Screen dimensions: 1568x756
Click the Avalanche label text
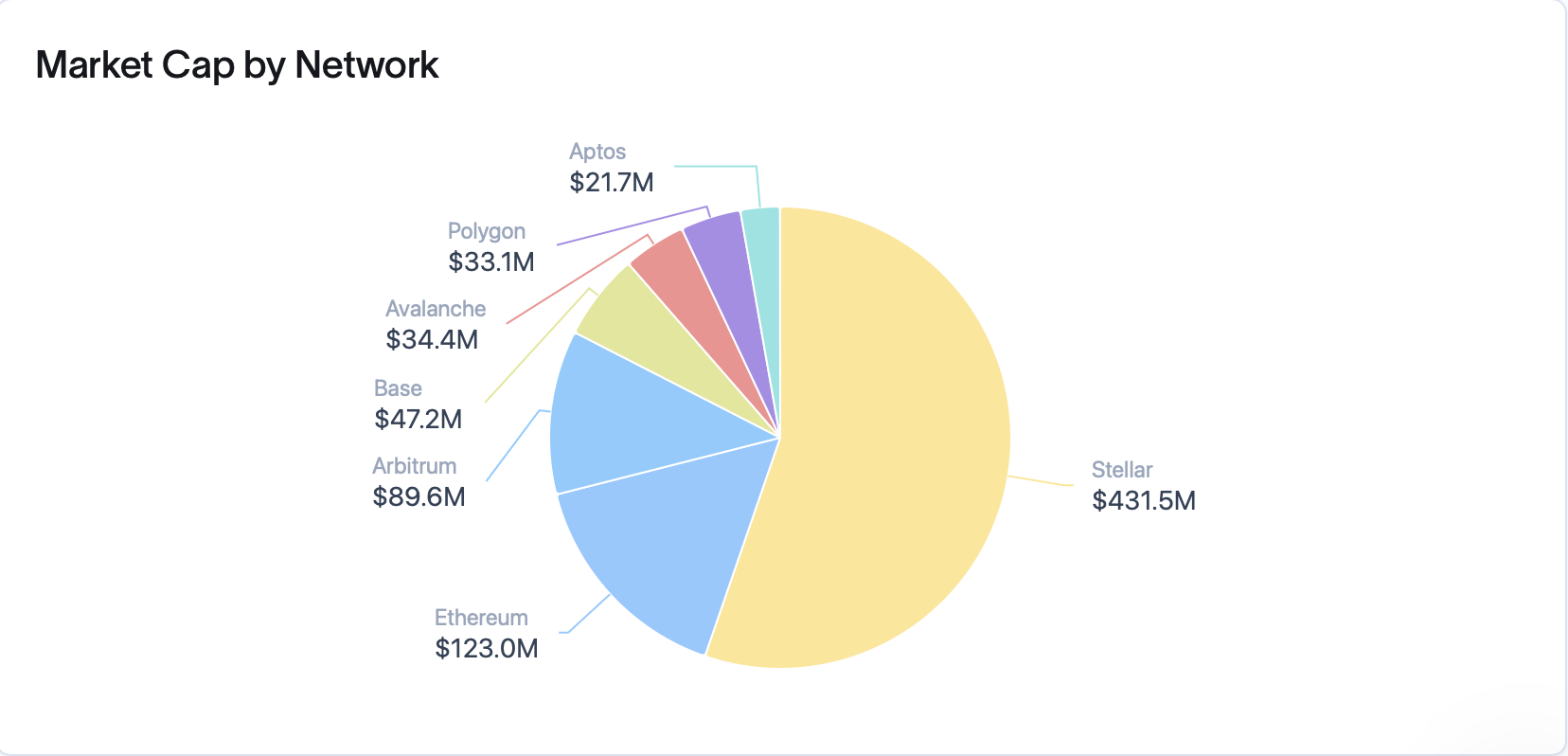pyautogui.click(x=436, y=309)
